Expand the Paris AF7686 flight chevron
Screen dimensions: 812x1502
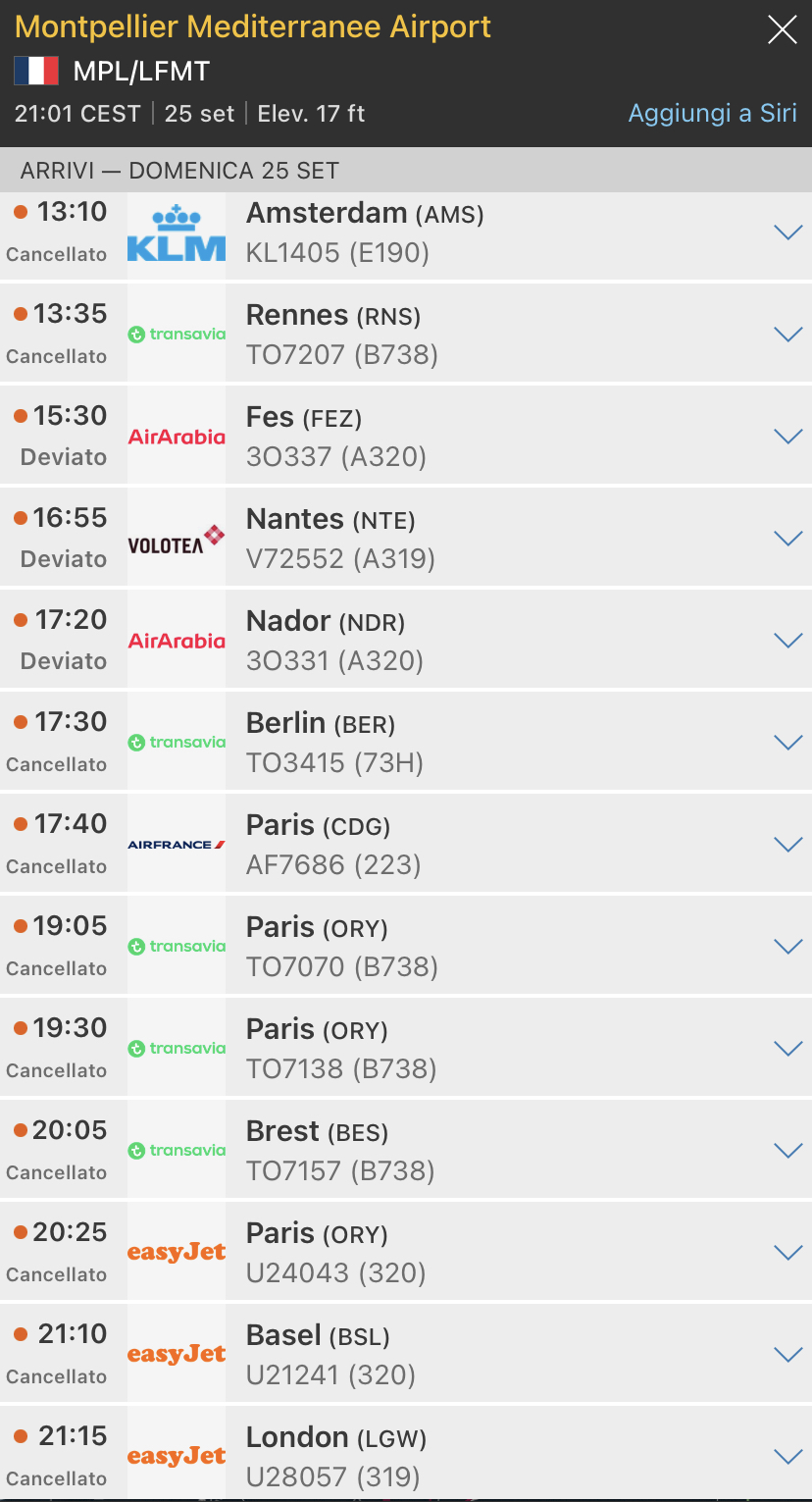pos(787,845)
